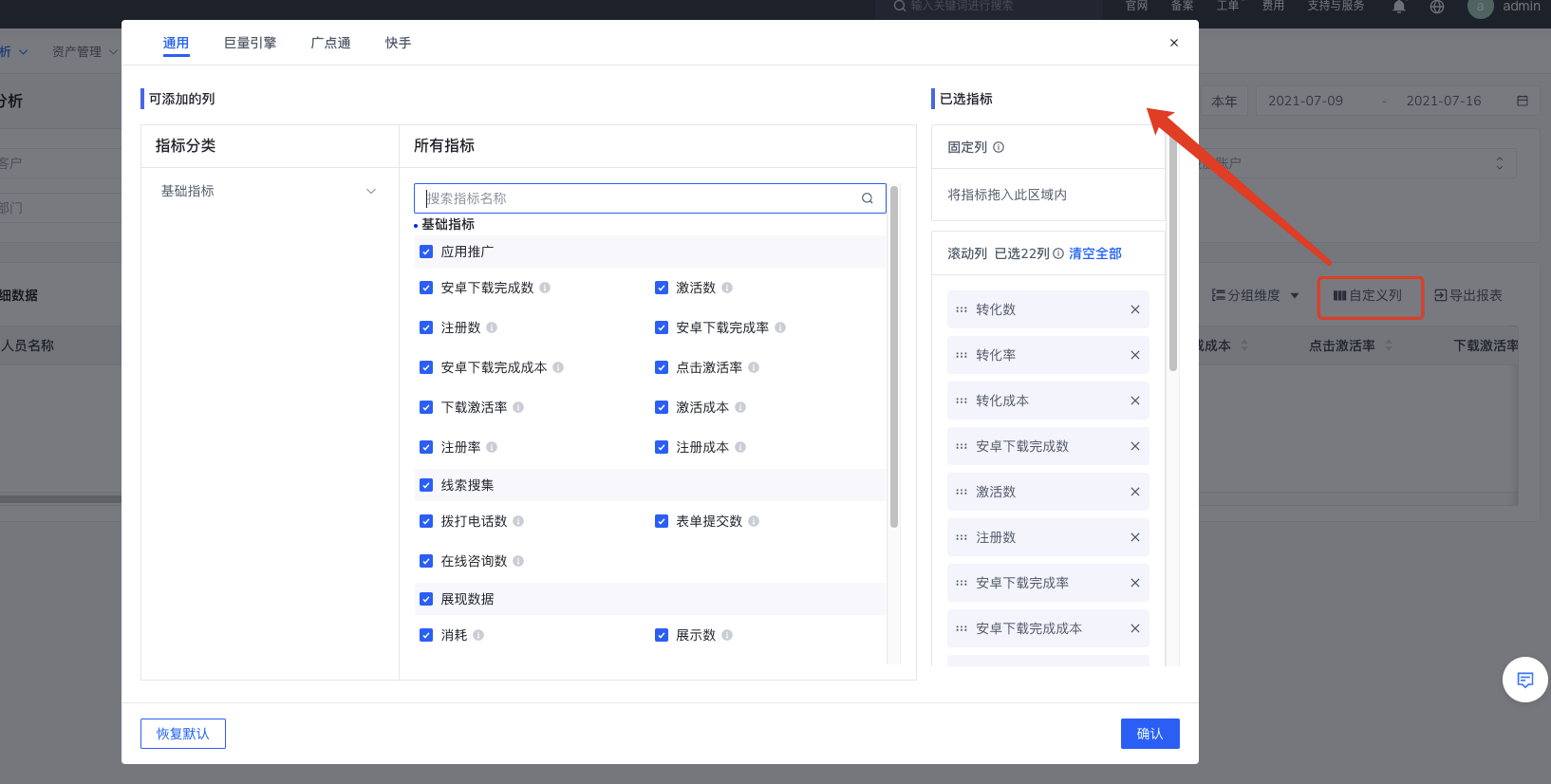
Task: Uncheck 表单提交数 checkbox
Action: (662, 521)
